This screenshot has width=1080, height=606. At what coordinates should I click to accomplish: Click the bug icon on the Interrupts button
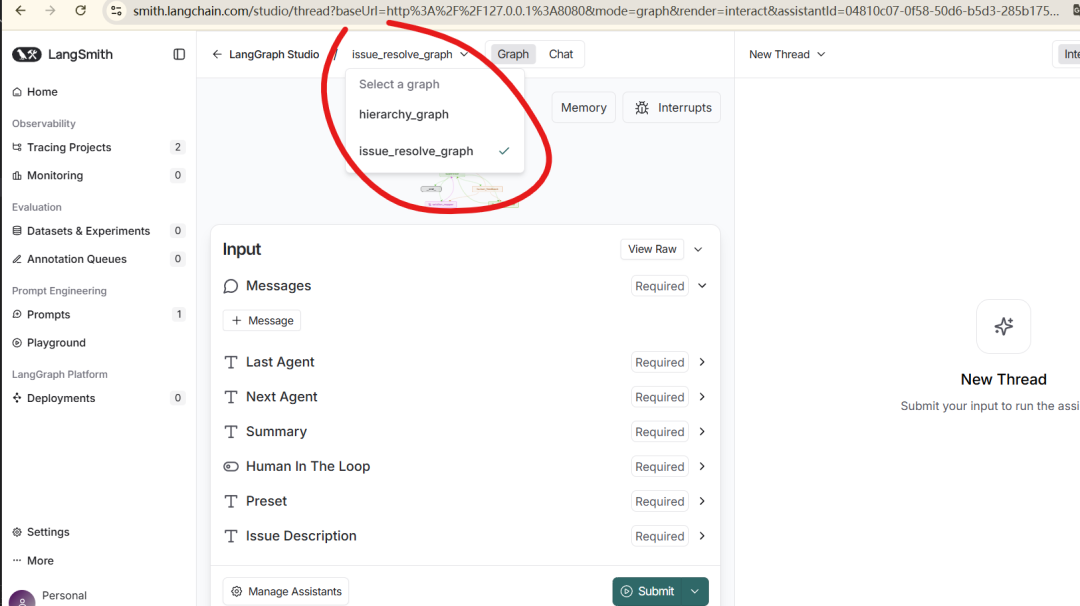click(x=642, y=107)
